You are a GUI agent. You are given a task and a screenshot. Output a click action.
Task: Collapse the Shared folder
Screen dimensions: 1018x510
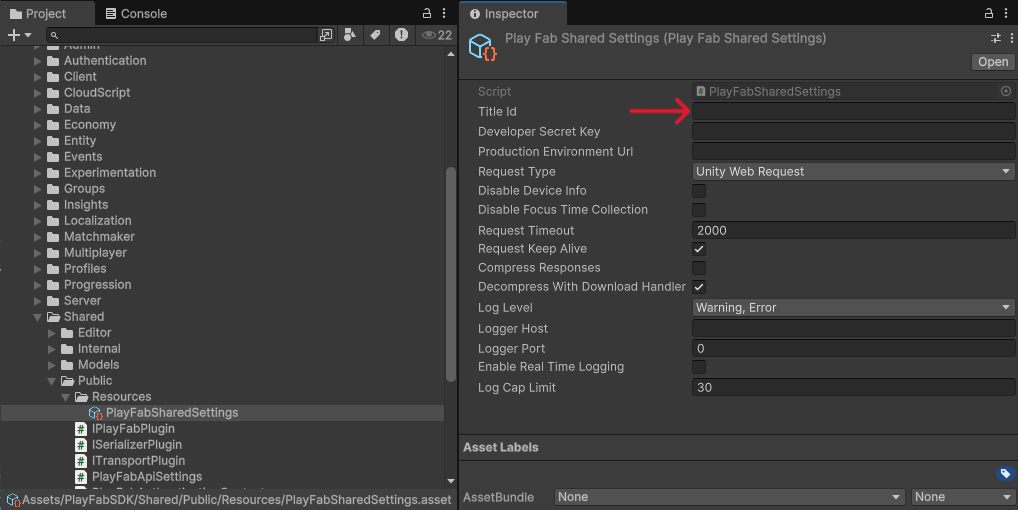pyautogui.click(x=38, y=317)
